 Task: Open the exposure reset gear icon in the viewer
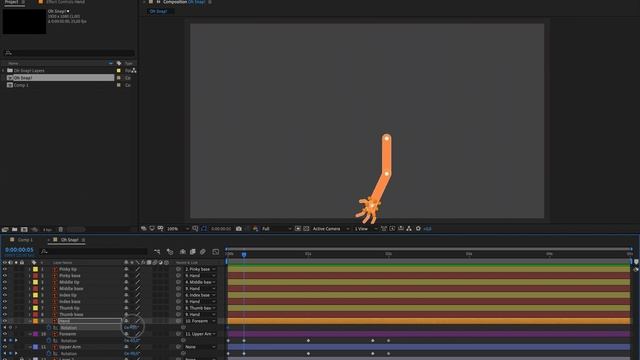coord(418,229)
